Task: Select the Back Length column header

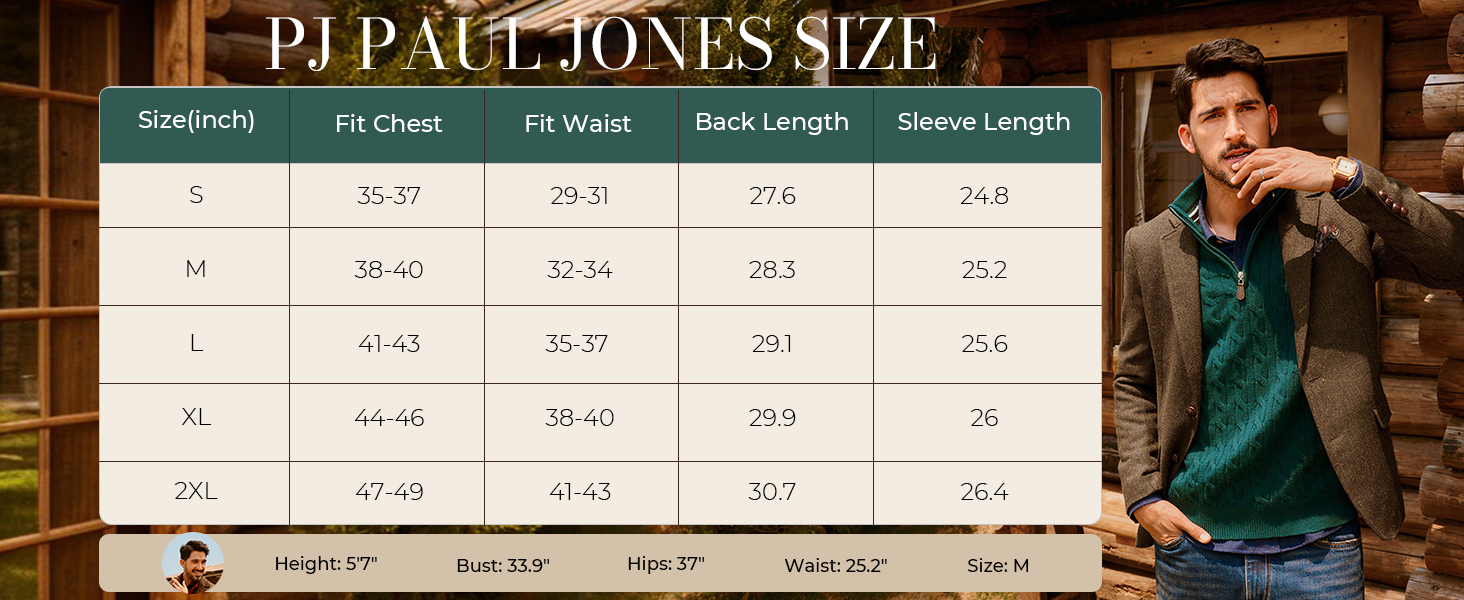Action: [772, 122]
